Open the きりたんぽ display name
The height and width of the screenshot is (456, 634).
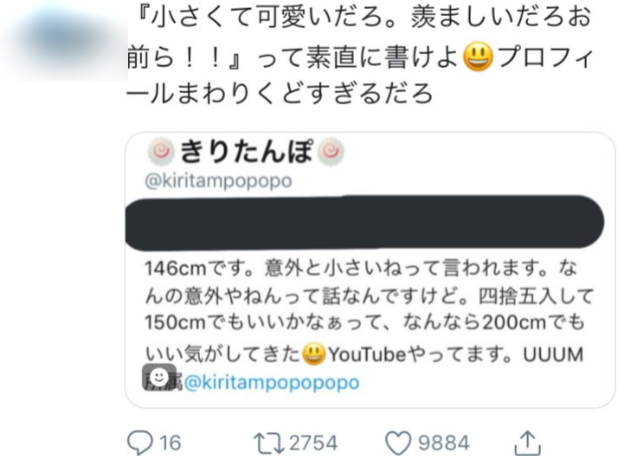tap(247, 152)
